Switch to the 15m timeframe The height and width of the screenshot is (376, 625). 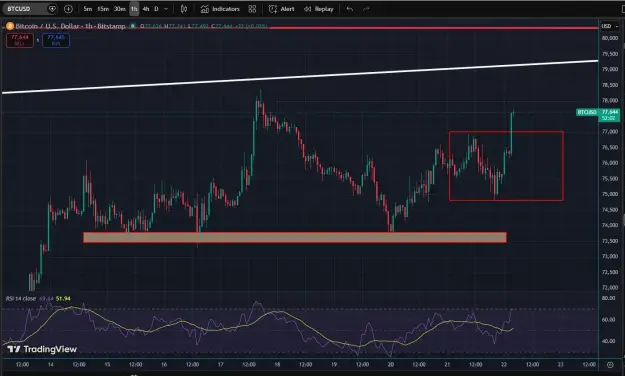point(103,9)
